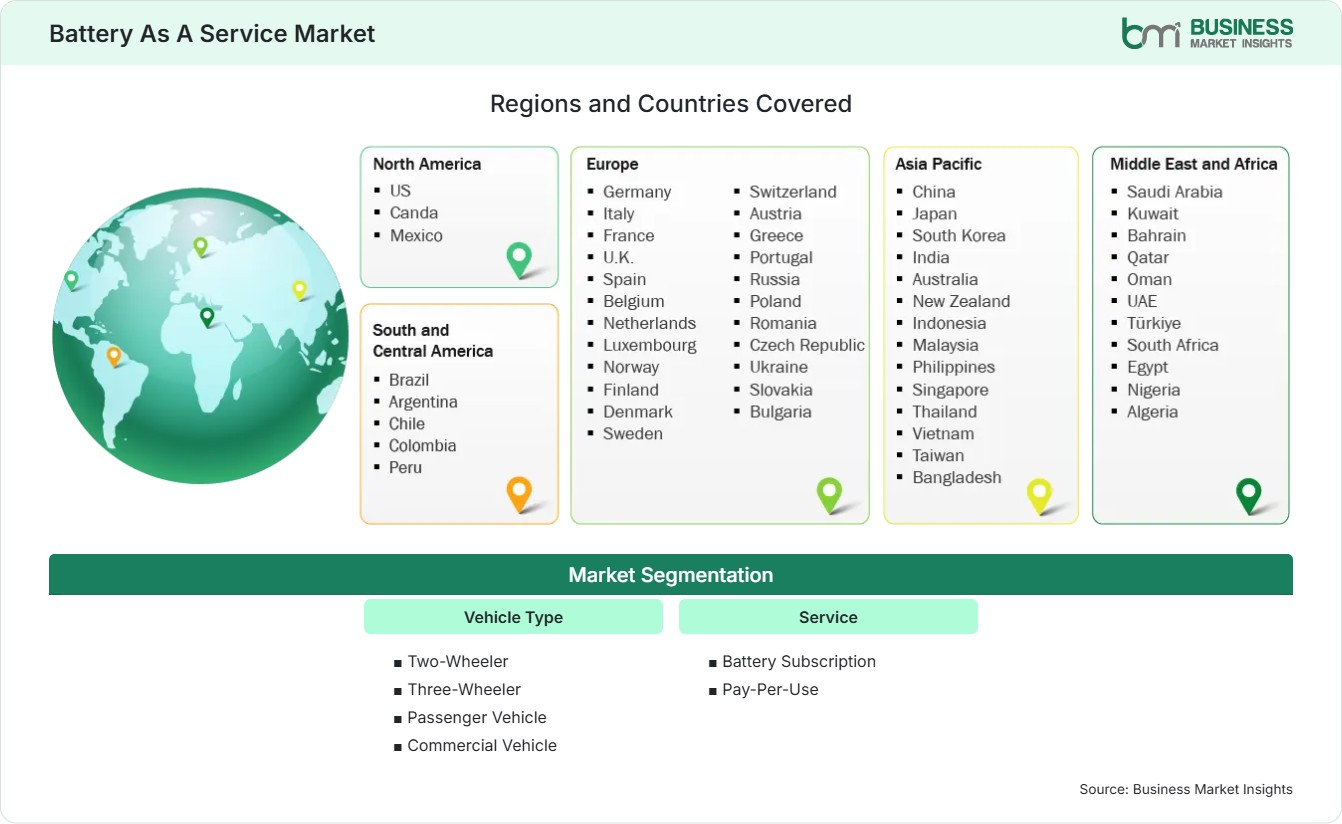Click U.K. in Europe list
Viewport: 1342px width, 824px height.
point(618,257)
